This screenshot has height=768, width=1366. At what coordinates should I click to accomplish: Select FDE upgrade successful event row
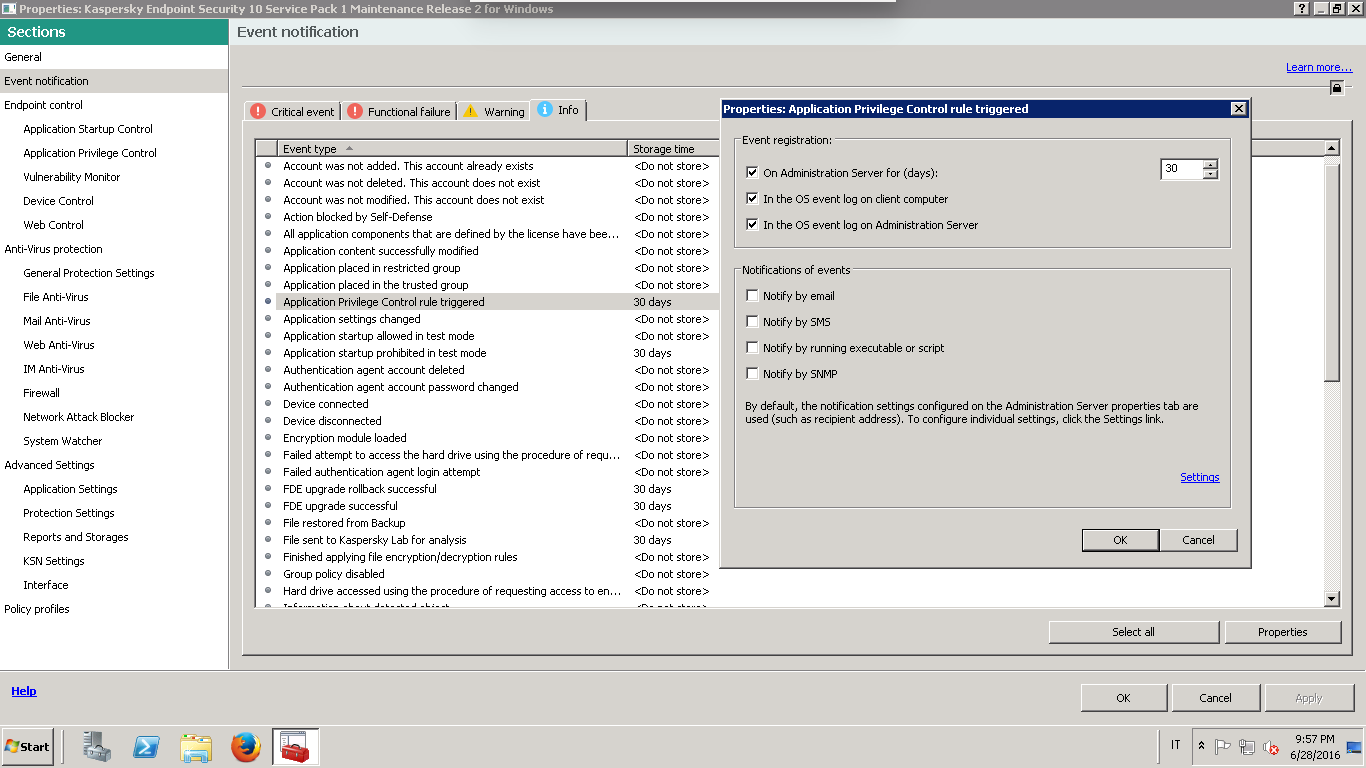point(487,506)
